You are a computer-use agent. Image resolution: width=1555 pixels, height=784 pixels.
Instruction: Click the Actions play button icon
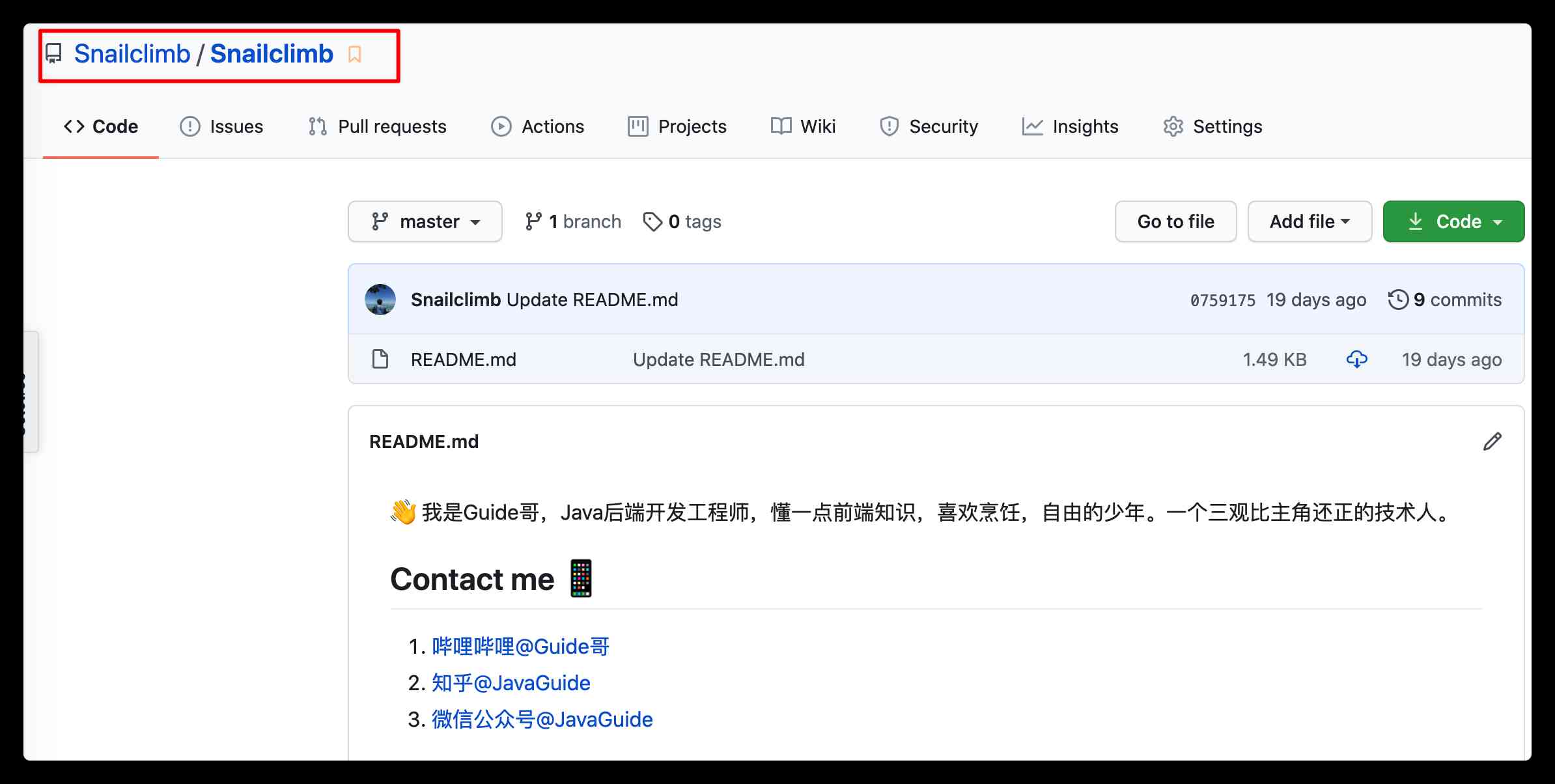(500, 126)
